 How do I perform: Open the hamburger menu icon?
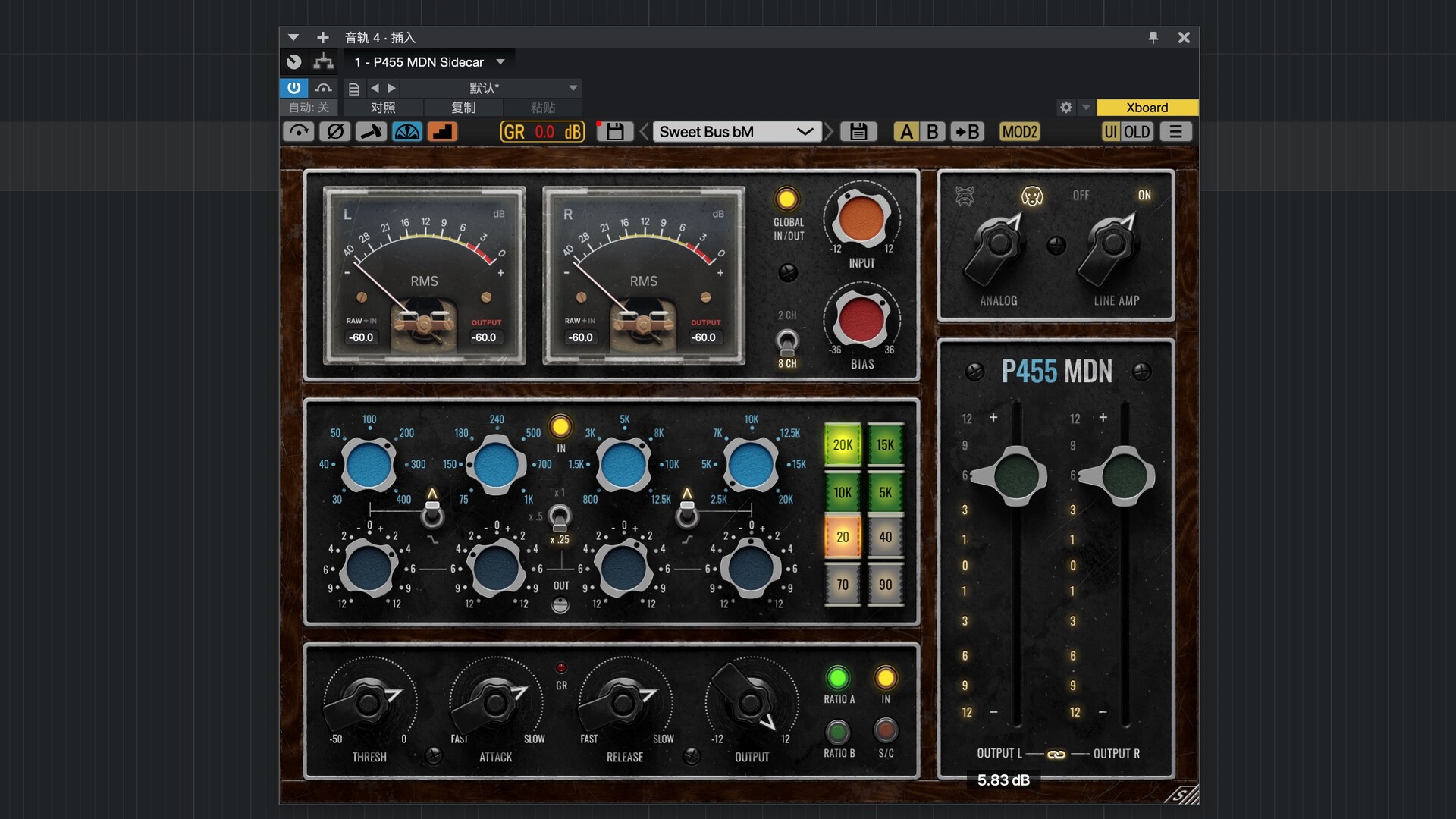click(1175, 132)
